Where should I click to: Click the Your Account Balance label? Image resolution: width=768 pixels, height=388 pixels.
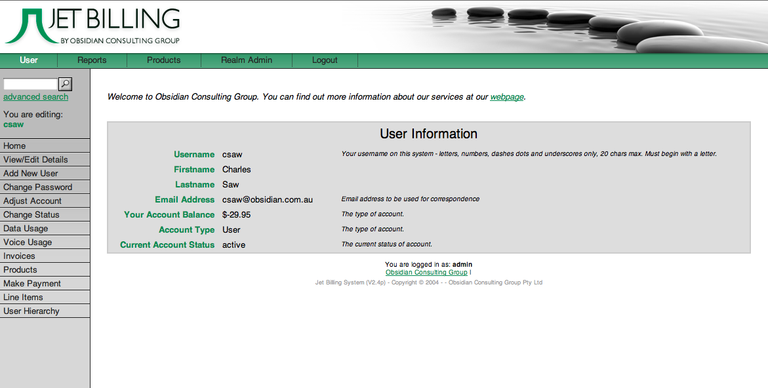(169, 215)
